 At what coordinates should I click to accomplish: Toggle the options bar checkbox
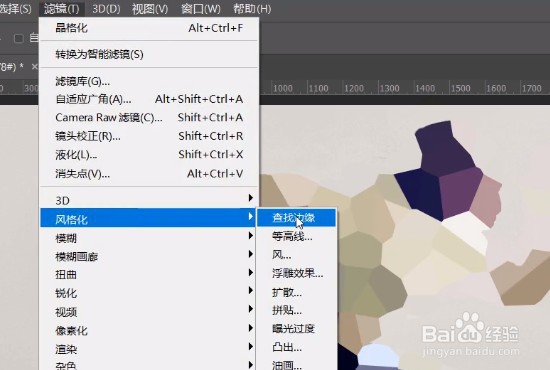(19, 38)
